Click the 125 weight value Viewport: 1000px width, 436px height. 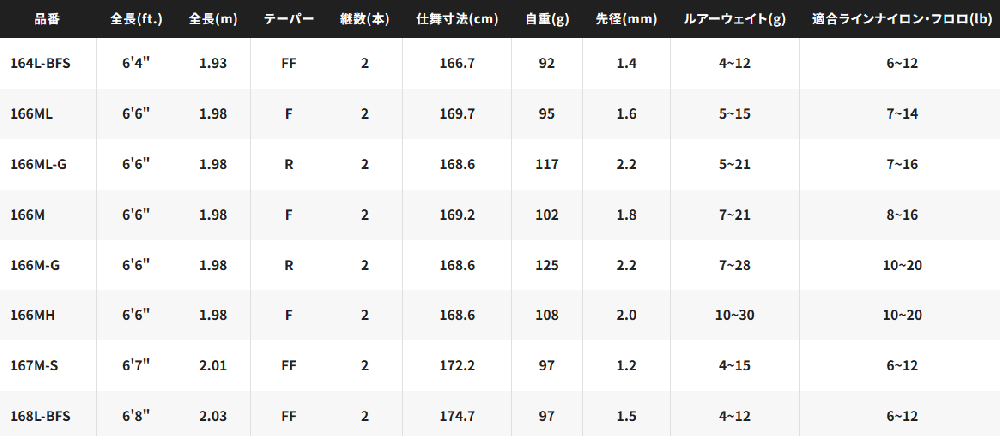pyautogui.click(x=547, y=265)
